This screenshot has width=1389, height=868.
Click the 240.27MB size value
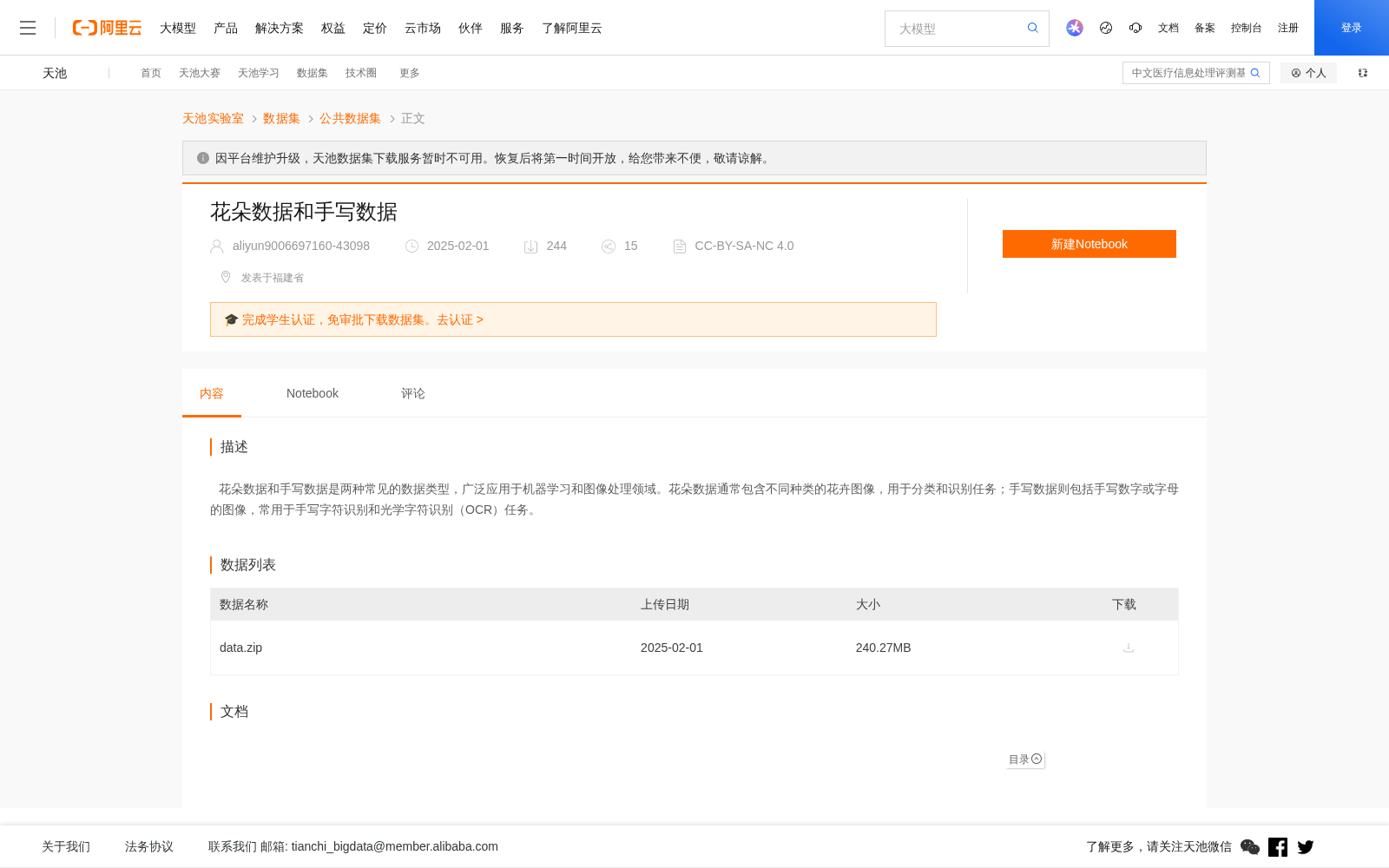click(x=883, y=648)
